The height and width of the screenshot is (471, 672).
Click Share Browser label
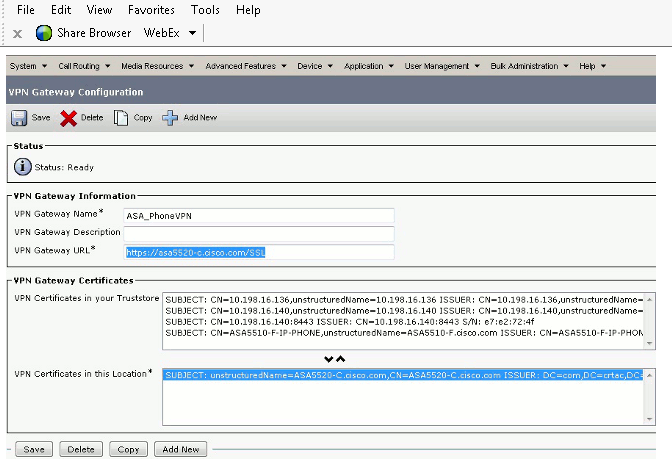(x=94, y=33)
